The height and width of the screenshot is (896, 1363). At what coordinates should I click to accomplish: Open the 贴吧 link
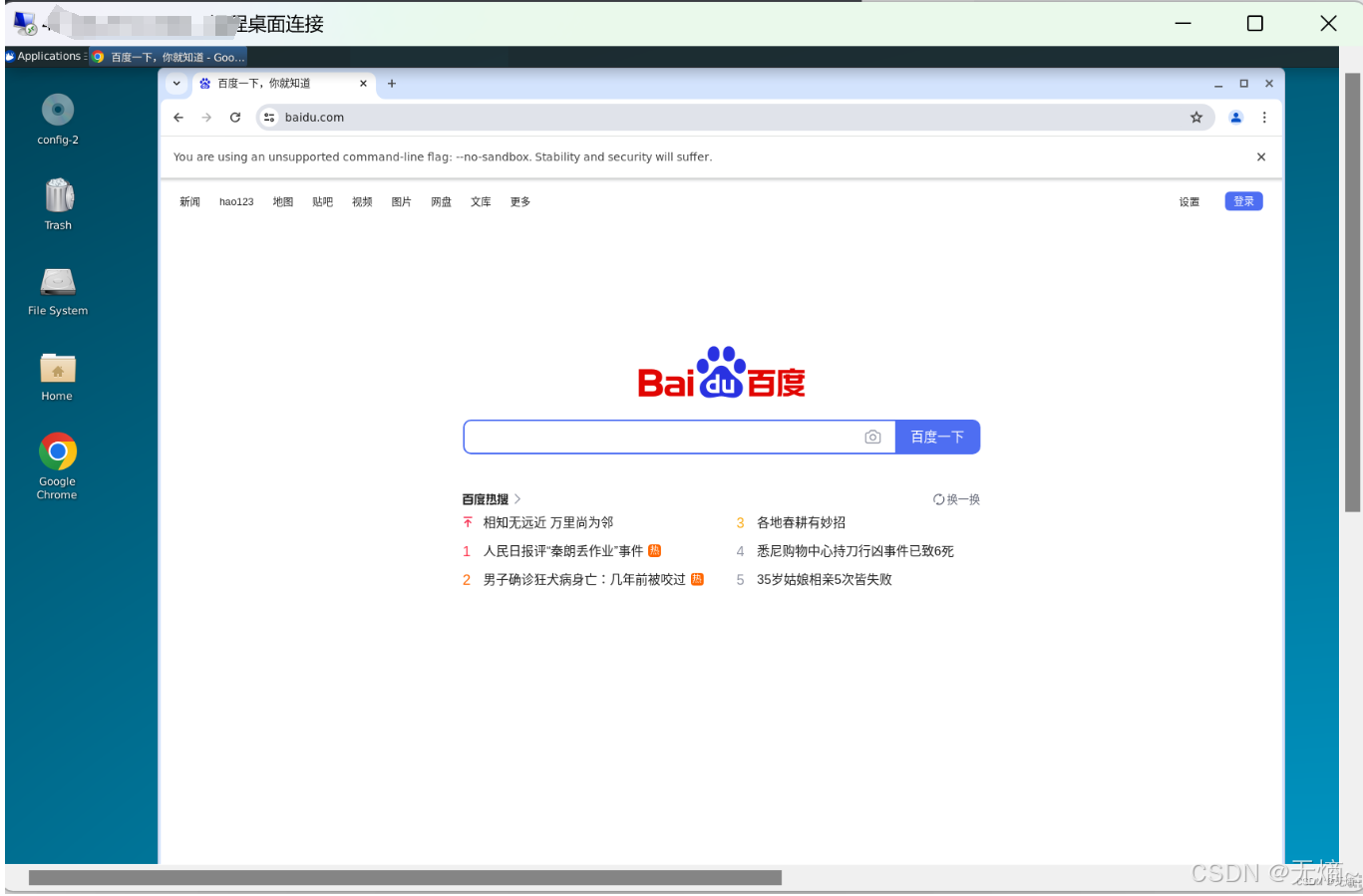(x=322, y=202)
